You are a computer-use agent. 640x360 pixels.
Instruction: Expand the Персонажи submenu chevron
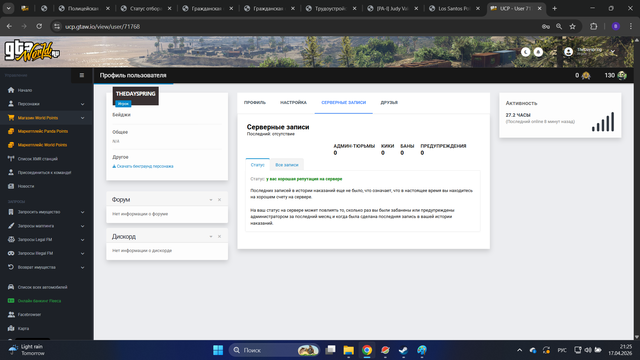pyautogui.click(x=82, y=104)
